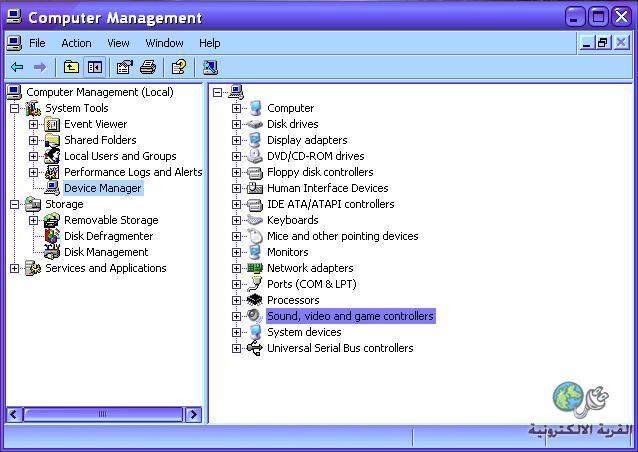Open the Window menu
This screenshot has width=638, height=452.
click(x=164, y=43)
